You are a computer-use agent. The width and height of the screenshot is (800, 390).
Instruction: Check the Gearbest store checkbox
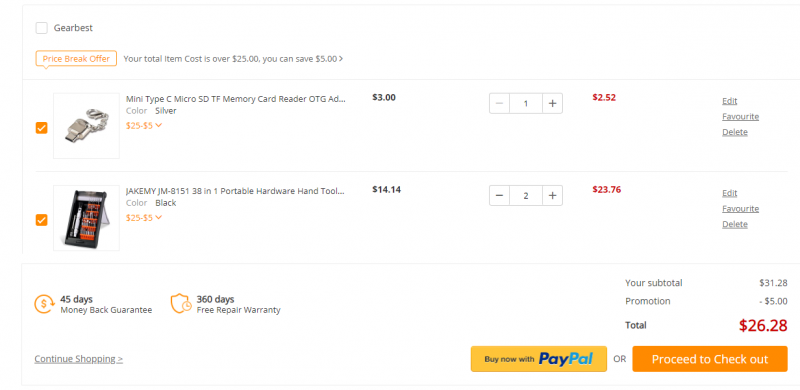[41, 28]
